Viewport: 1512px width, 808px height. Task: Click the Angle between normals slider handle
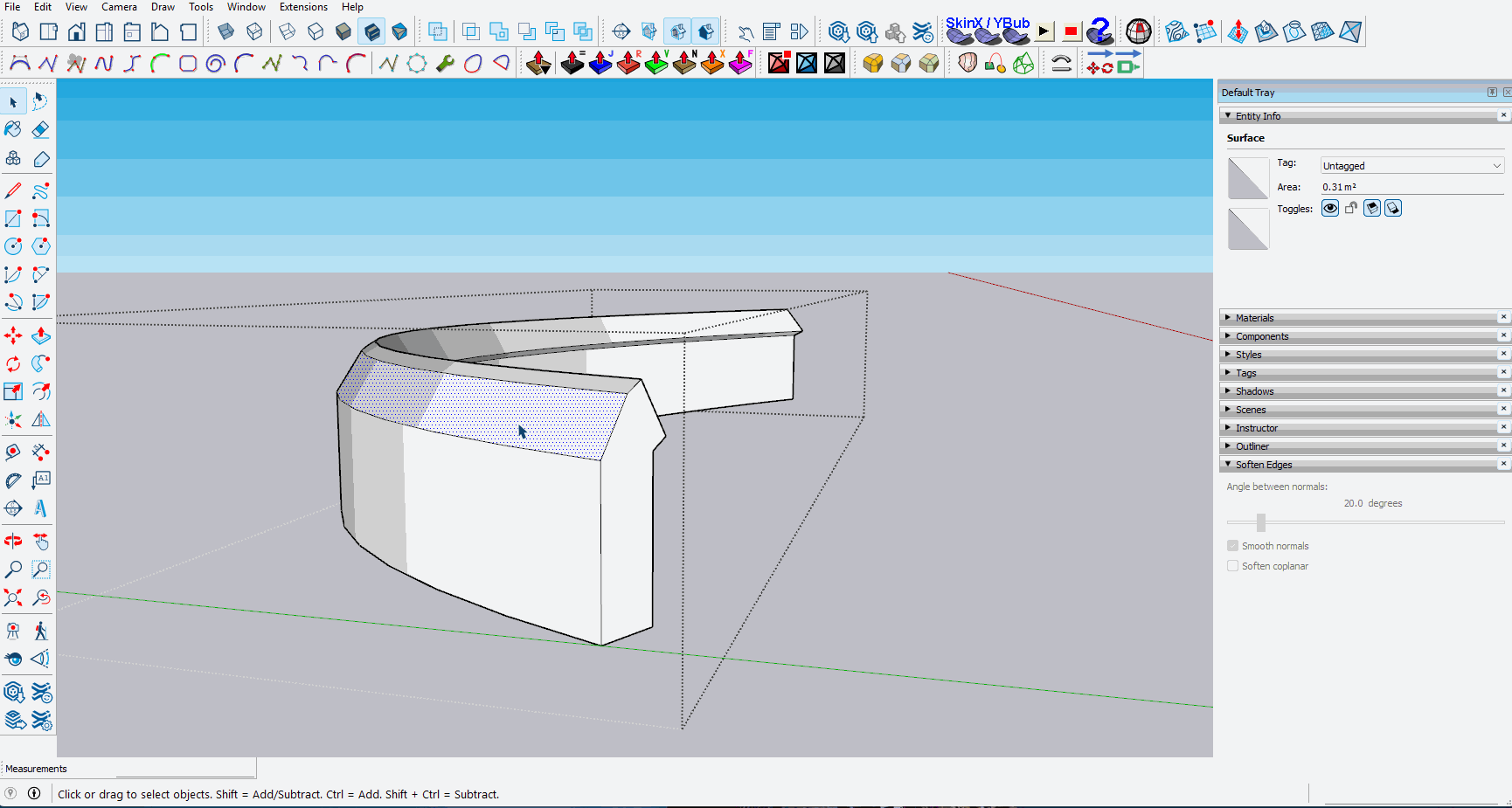1260,522
